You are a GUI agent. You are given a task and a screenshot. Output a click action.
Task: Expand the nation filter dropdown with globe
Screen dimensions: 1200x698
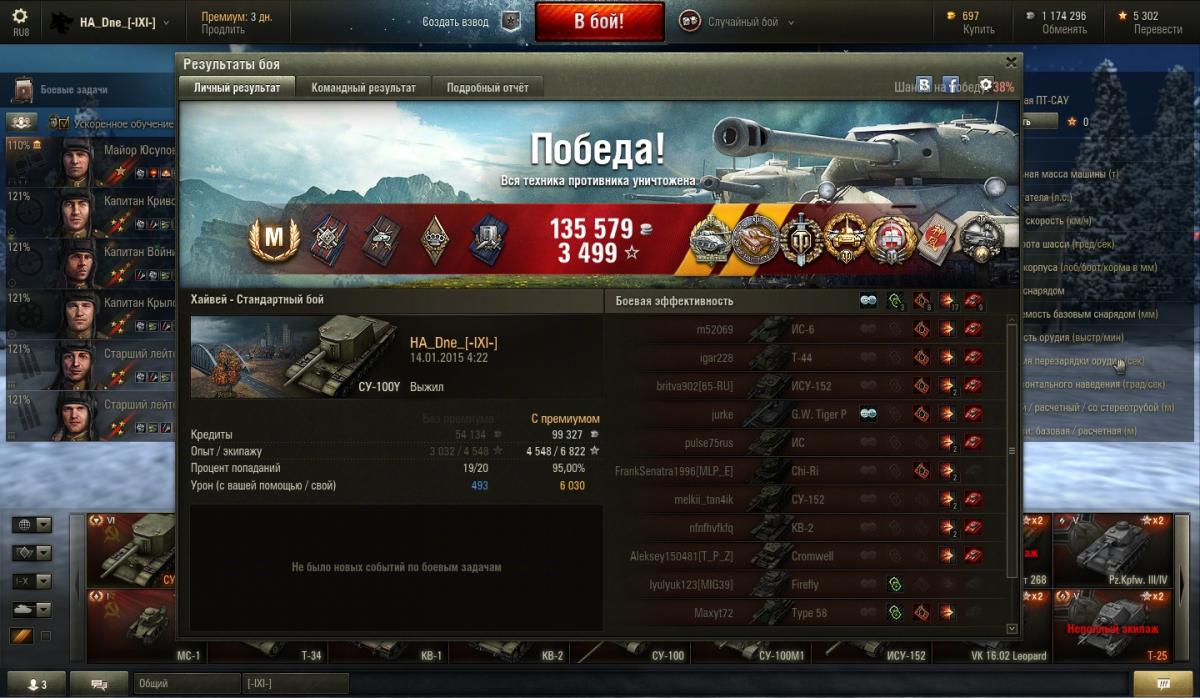pyautogui.click(x=31, y=525)
